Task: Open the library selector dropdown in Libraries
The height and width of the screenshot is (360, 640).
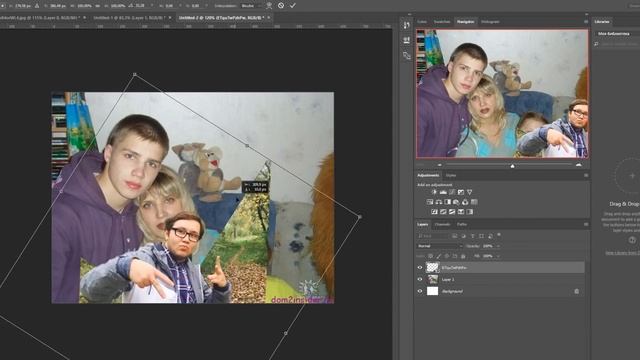Action: (616, 33)
